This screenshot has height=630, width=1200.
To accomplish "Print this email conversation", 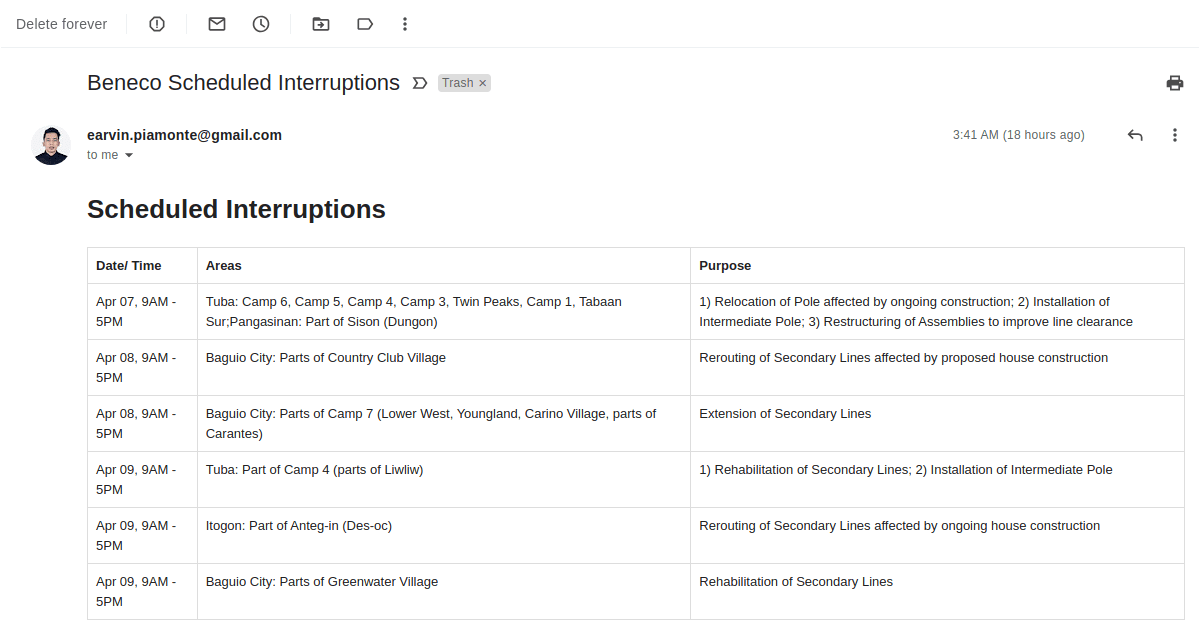I will 1175,83.
